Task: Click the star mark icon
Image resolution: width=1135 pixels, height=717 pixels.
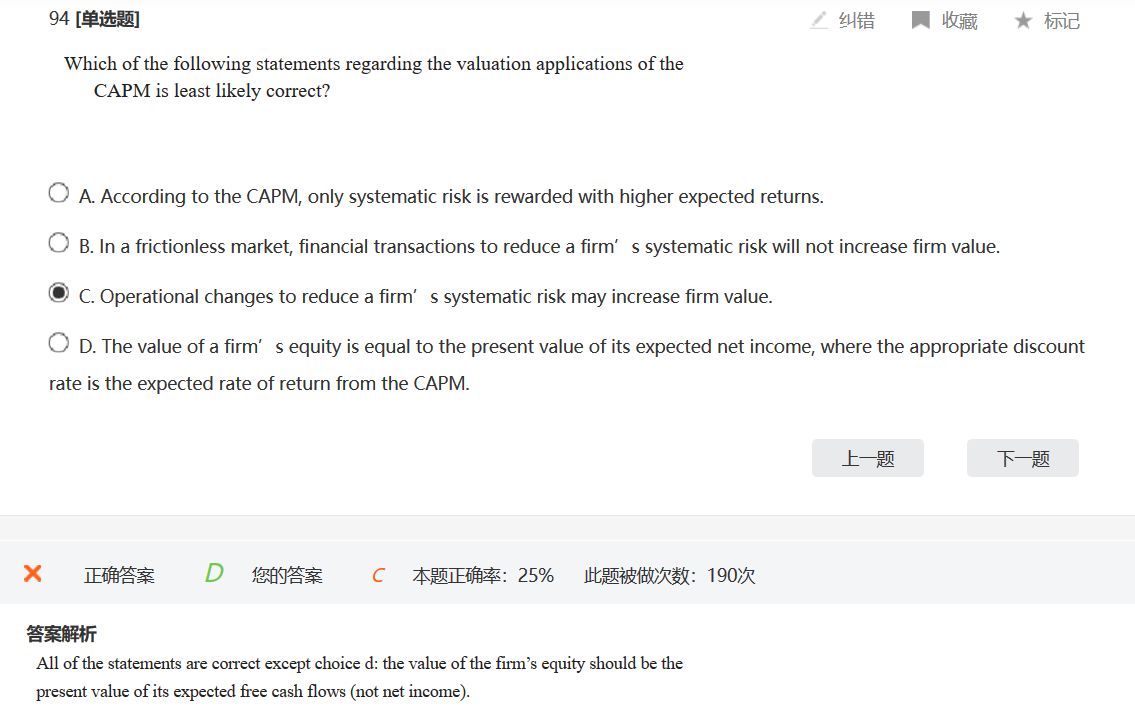Action: (x=1023, y=20)
